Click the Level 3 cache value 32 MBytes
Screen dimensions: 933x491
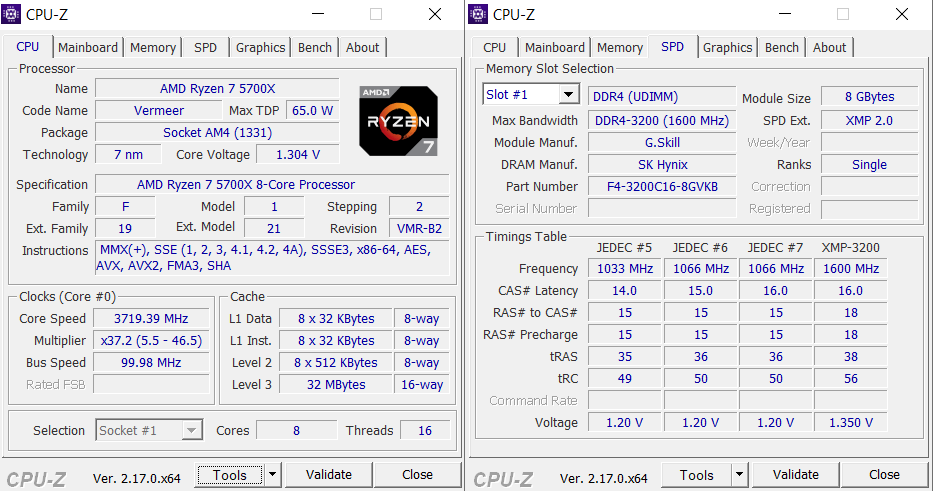coord(336,384)
